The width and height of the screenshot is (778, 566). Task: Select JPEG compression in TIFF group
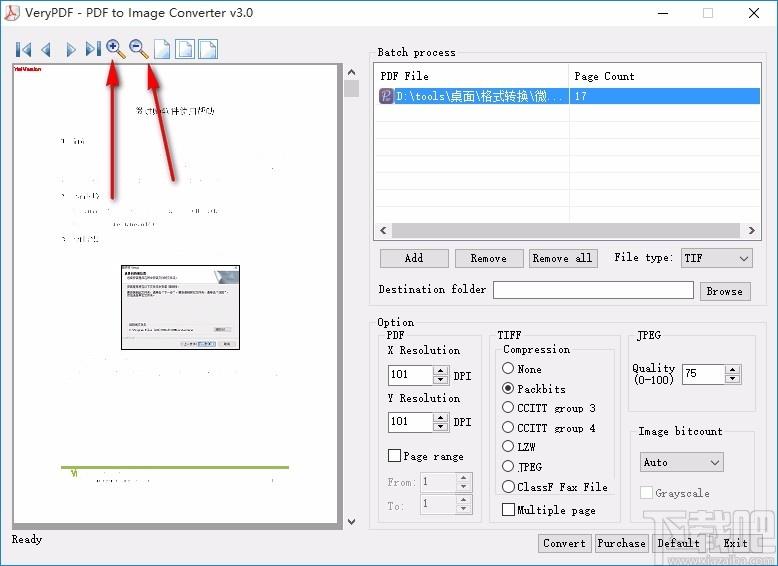point(508,466)
